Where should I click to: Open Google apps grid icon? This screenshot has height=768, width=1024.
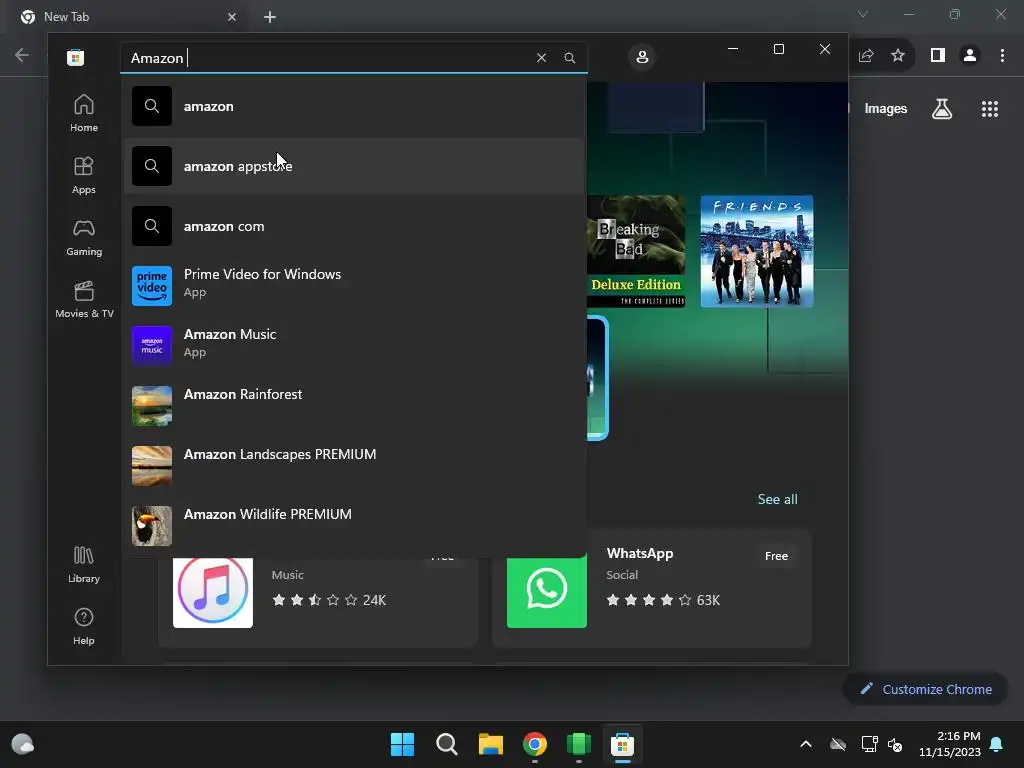pyautogui.click(x=990, y=109)
